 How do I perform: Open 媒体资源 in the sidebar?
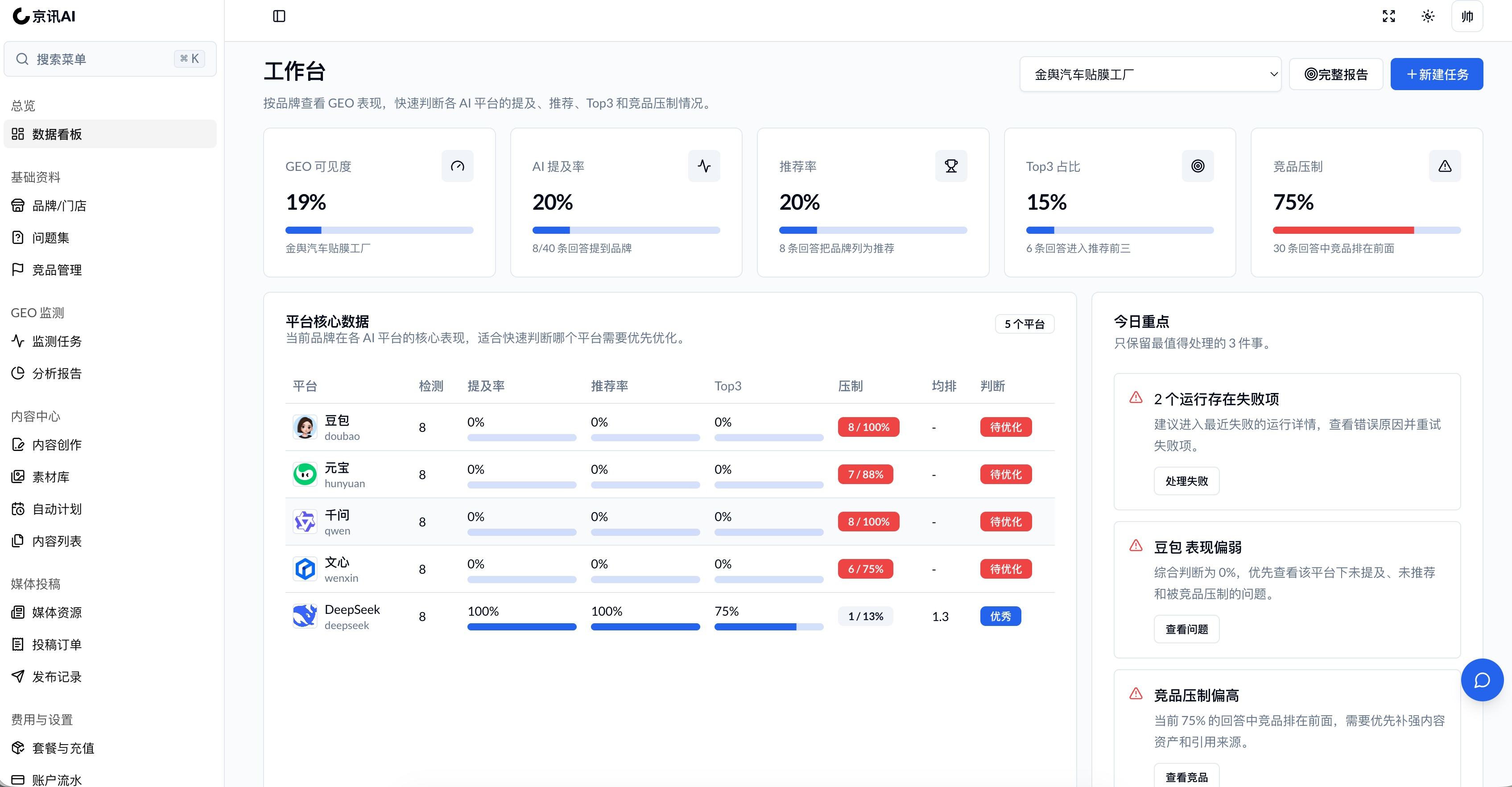pyautogui.click(x=110, y=613)
